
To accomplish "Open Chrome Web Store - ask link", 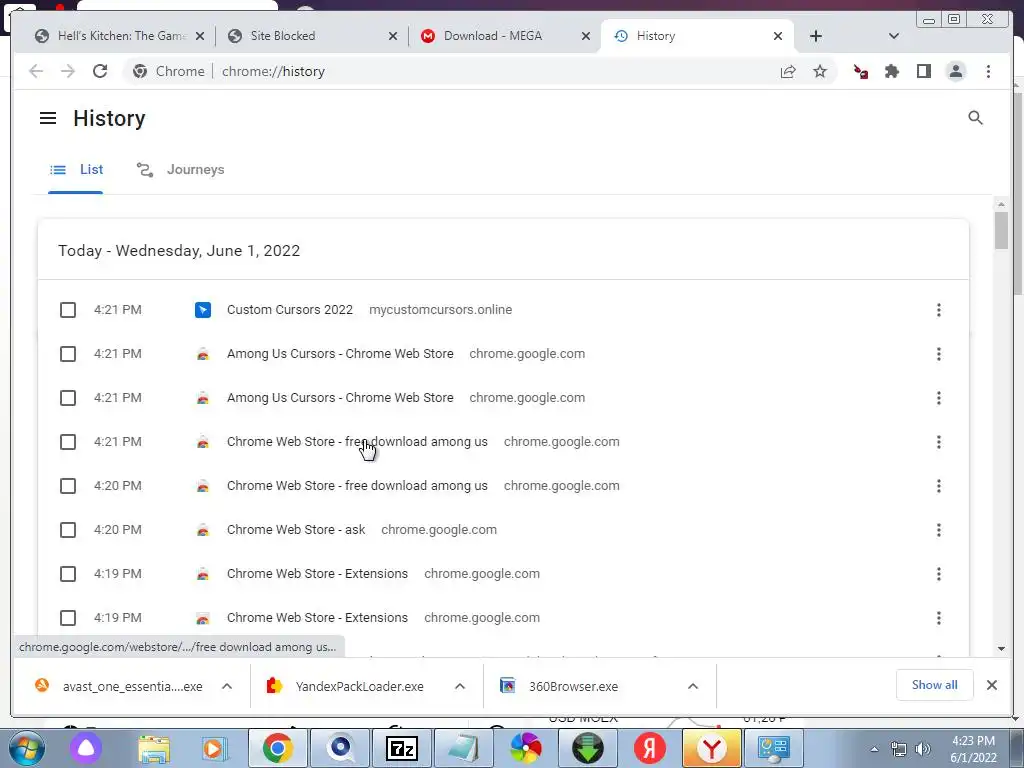I will (x=296, y=530).
